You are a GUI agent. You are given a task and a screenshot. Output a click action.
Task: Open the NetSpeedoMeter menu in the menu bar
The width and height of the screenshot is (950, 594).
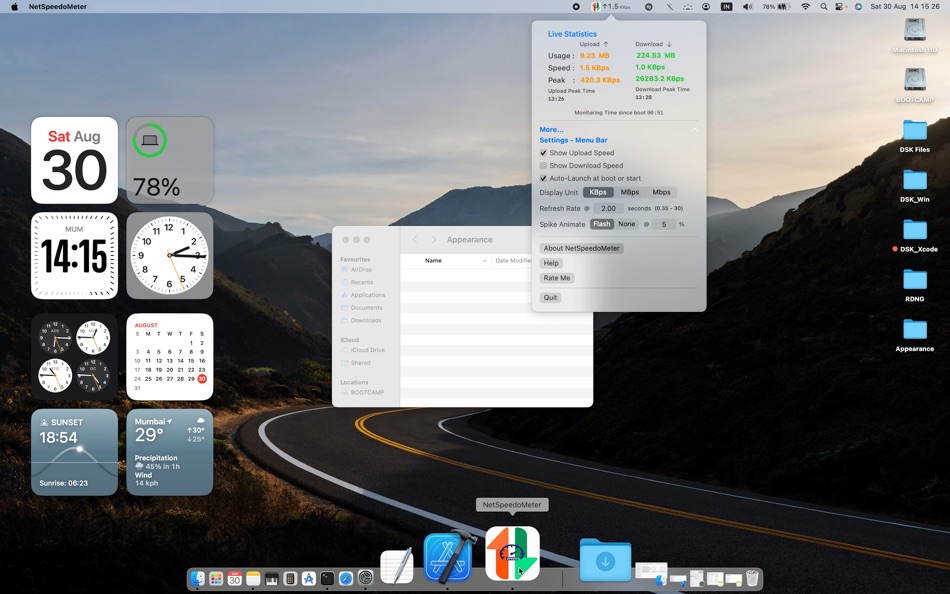tap(595, 6)
